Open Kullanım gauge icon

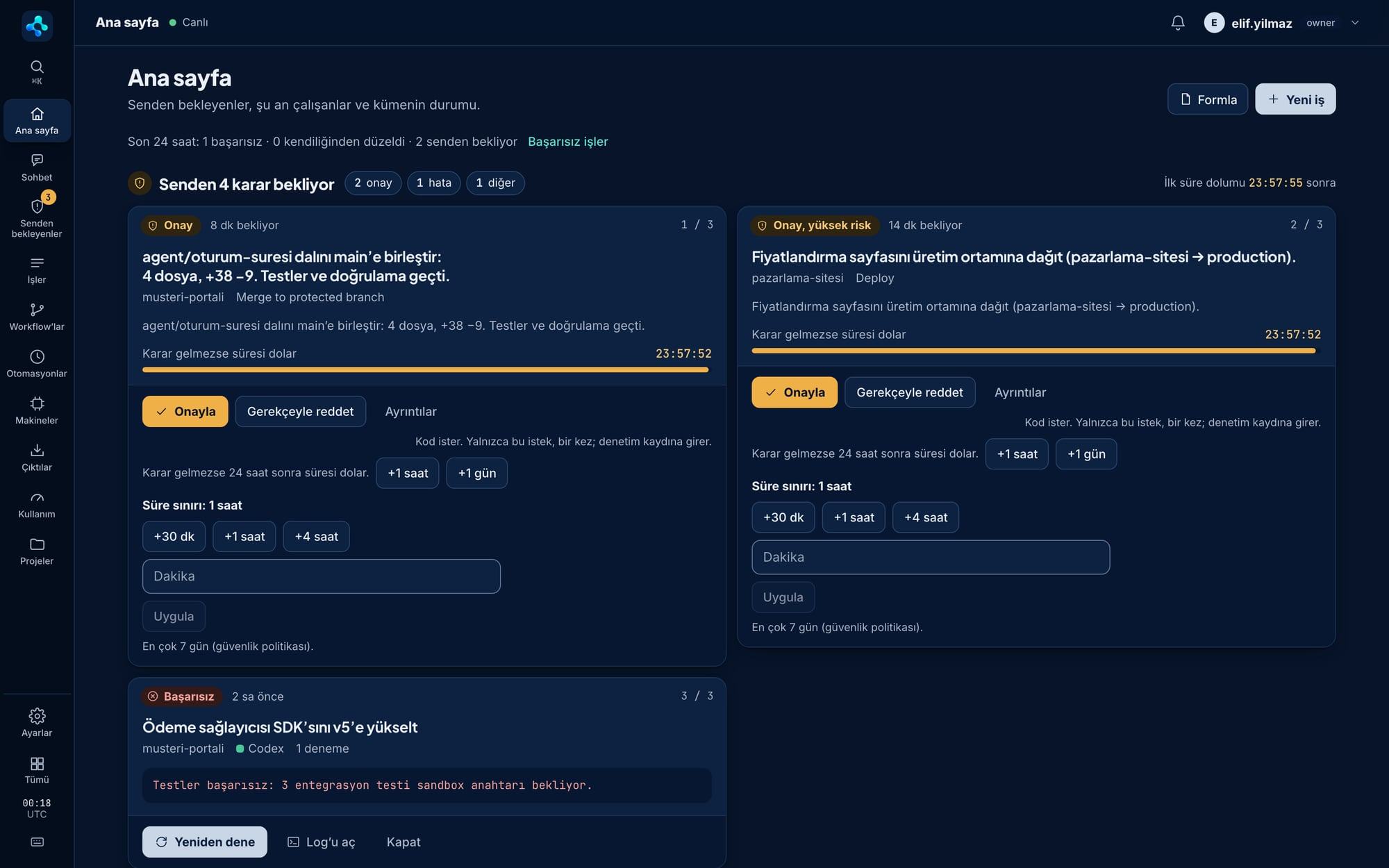click(37, 497)
